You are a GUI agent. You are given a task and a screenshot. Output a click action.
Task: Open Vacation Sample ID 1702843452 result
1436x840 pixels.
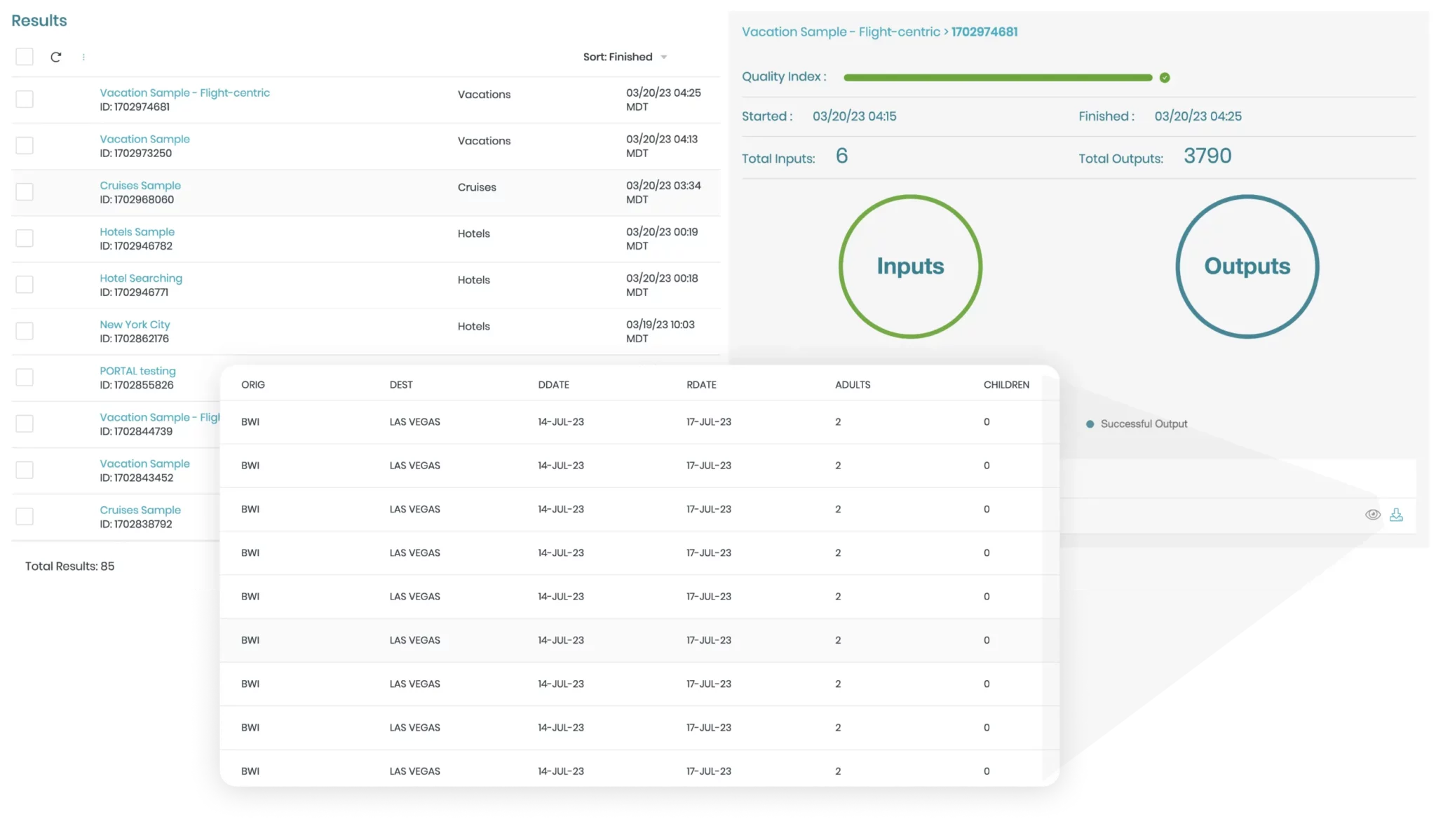click(x=144, y=463)
